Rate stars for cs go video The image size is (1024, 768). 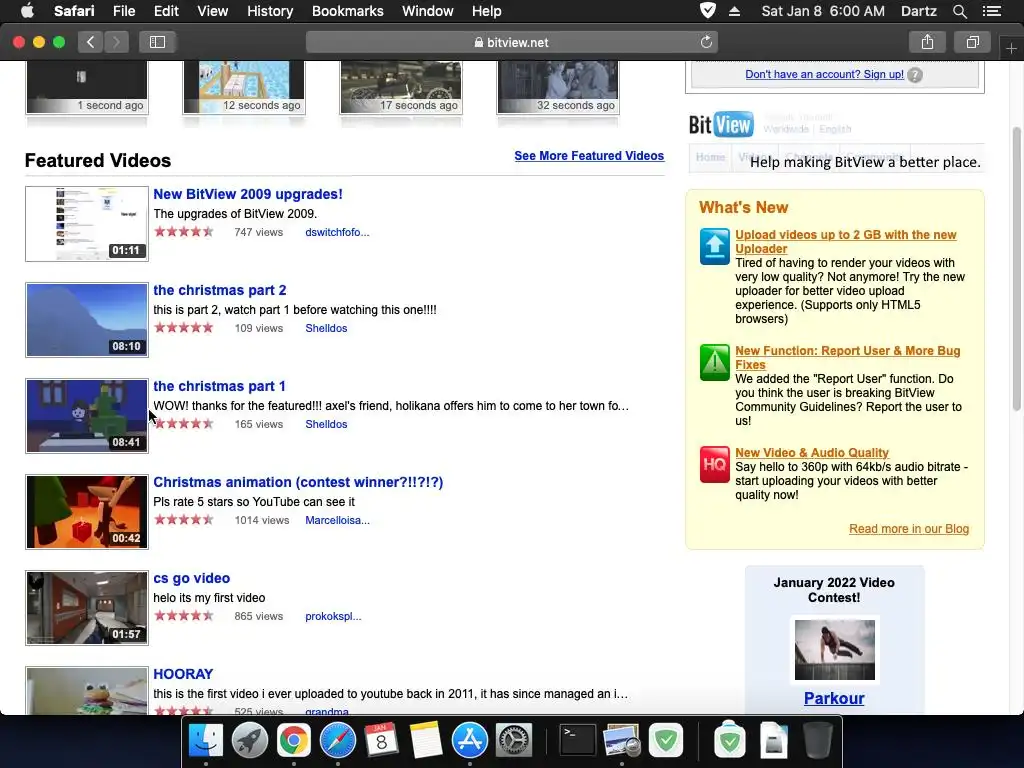click(x=184, y=615)
